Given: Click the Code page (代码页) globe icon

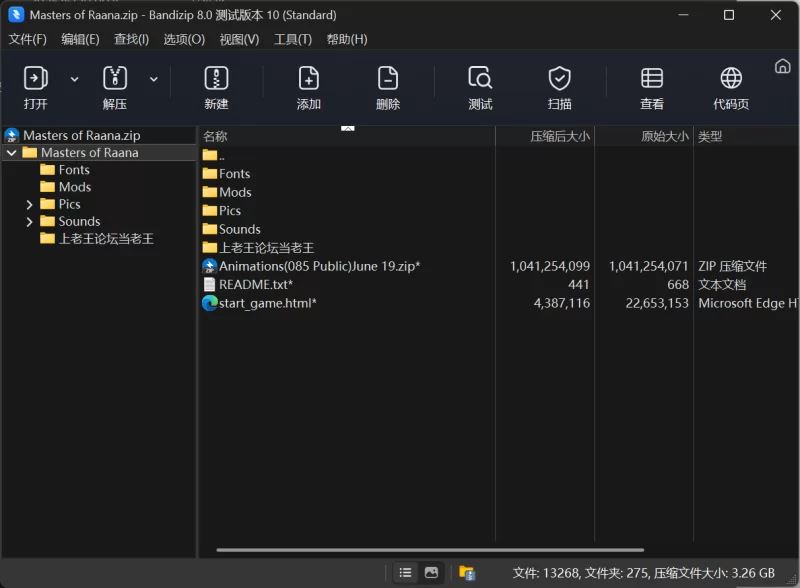Looking at the screenshot, I should (x=731, y=79).
